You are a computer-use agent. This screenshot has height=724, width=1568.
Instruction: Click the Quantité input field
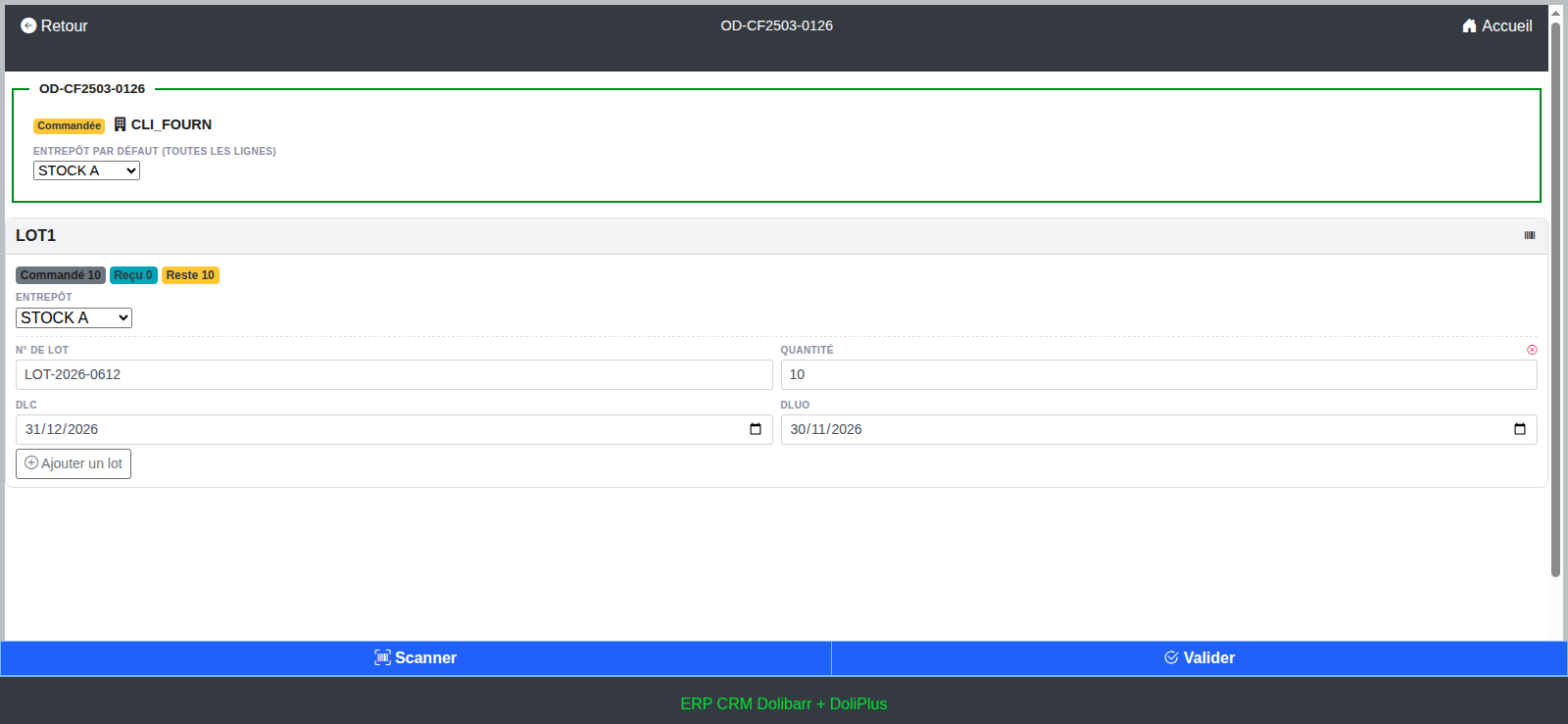coord(1158,374)
